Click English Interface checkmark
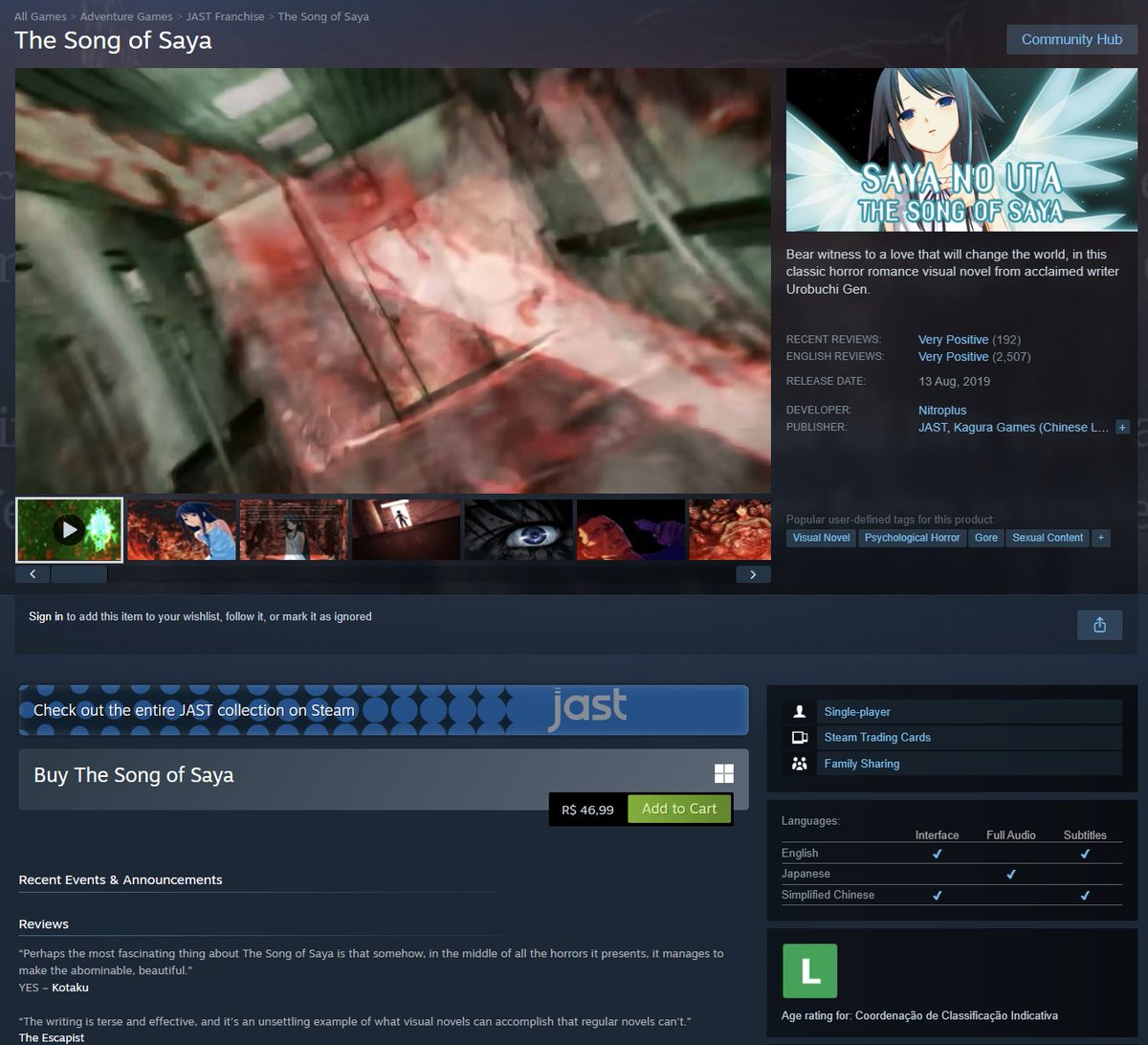1148x1045 pixels. pos(937,854)
